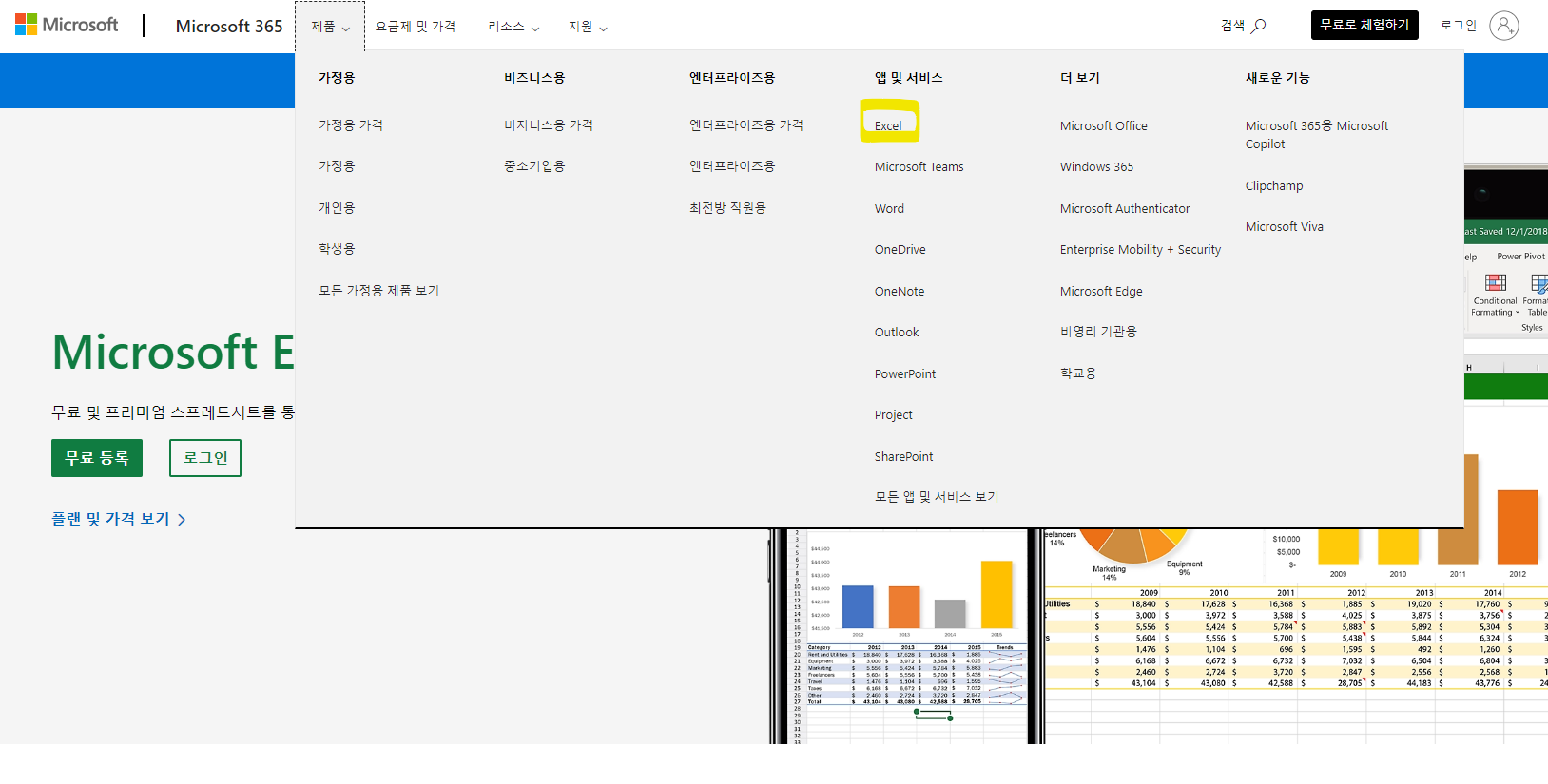The height and width of the screenshot is (784, 1548).
Task: Select 가정용 entry under 가정용 heading
Action: [337, 166]
